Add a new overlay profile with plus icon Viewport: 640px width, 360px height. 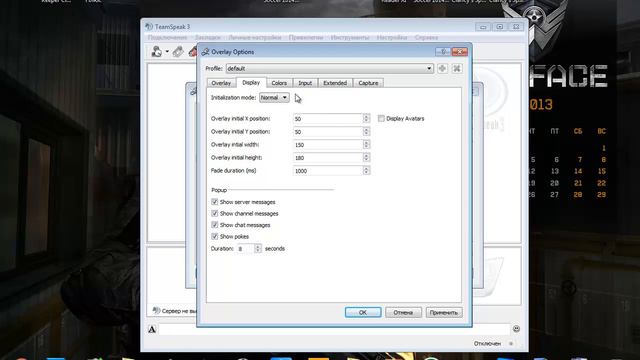pyautogui.click(x=442, y=69)
